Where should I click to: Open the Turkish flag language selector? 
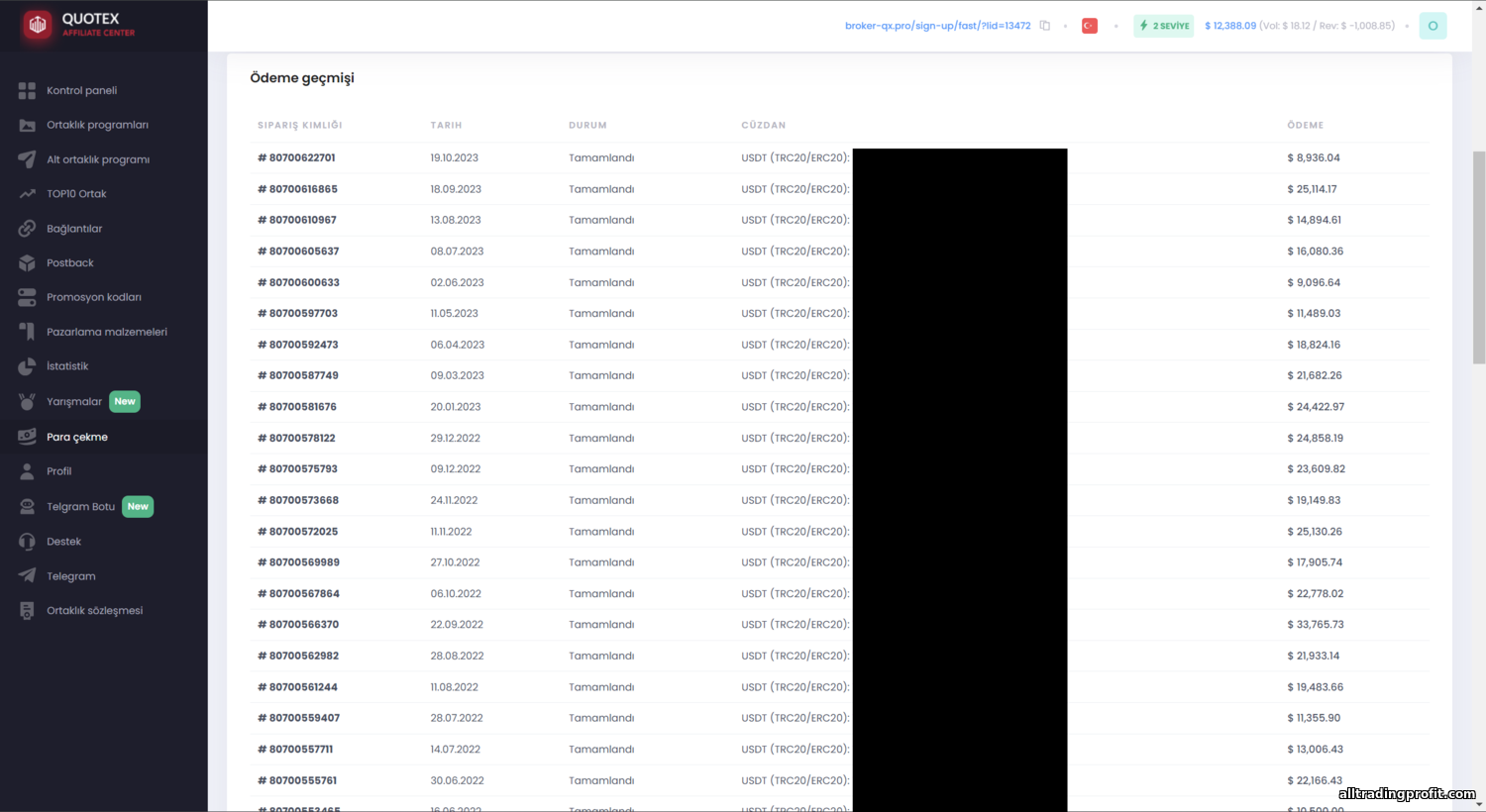tap(1090, 26)
